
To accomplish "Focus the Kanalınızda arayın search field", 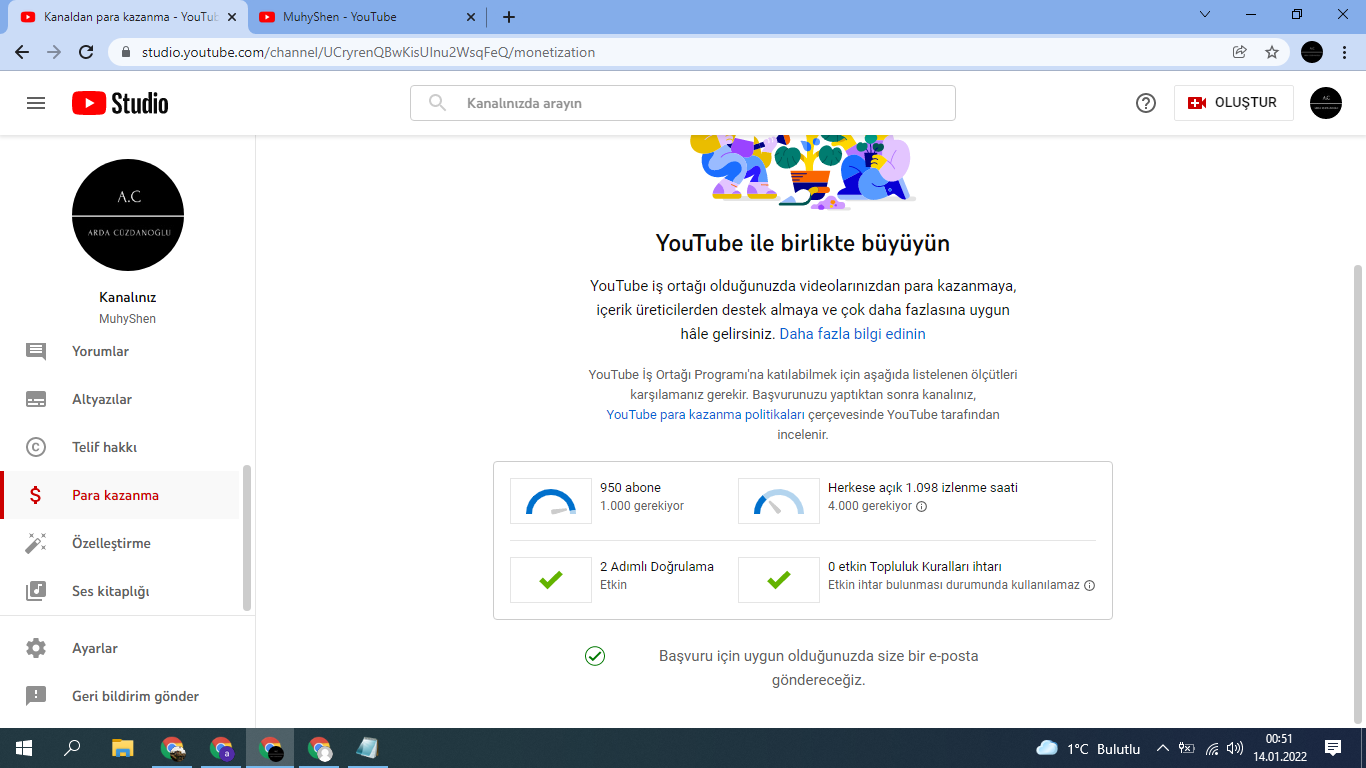I will pyautogui.click(x=683, y=103).
